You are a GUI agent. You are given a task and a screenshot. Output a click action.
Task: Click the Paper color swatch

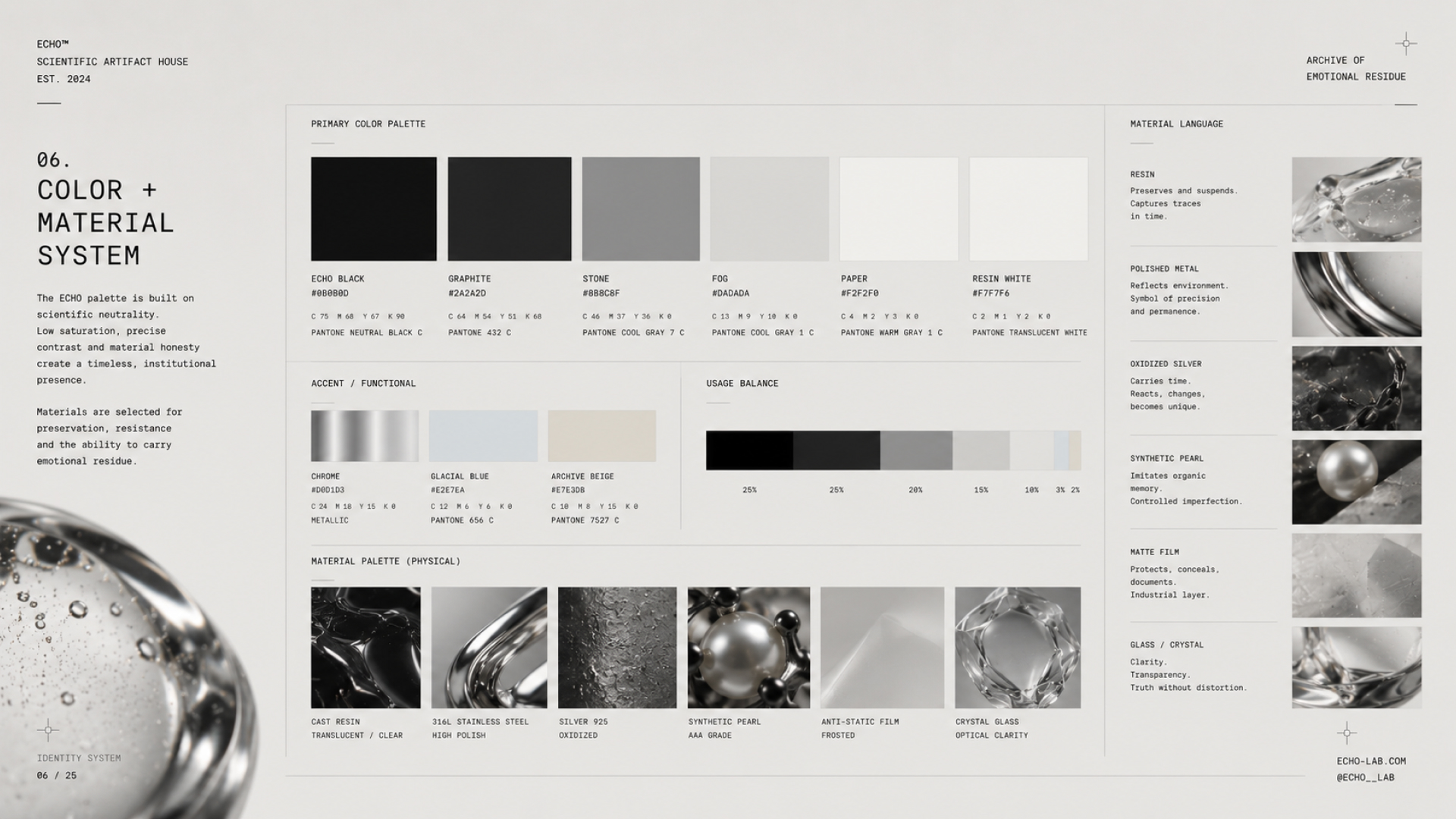tap(899, 209)
